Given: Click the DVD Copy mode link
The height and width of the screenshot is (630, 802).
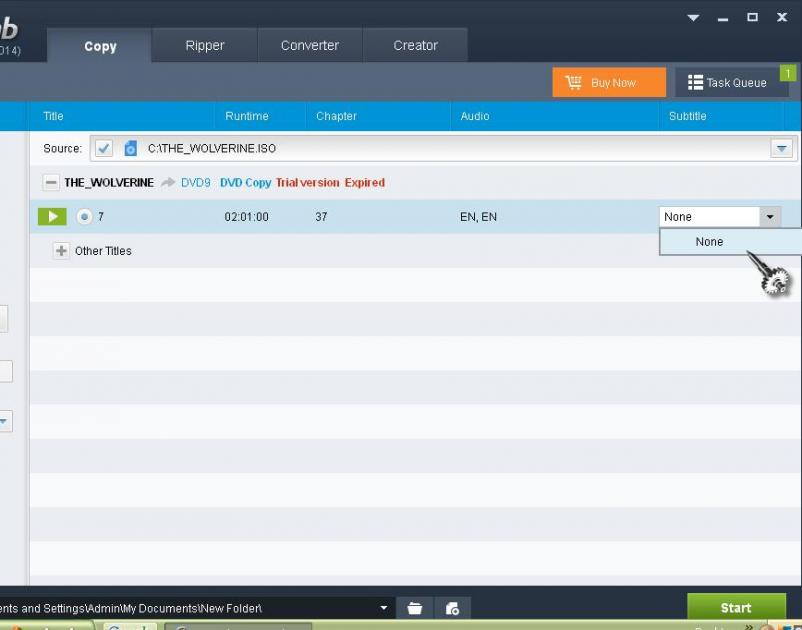Looking at the screenshot, I should pyautogui.click(x=246, y=183).
